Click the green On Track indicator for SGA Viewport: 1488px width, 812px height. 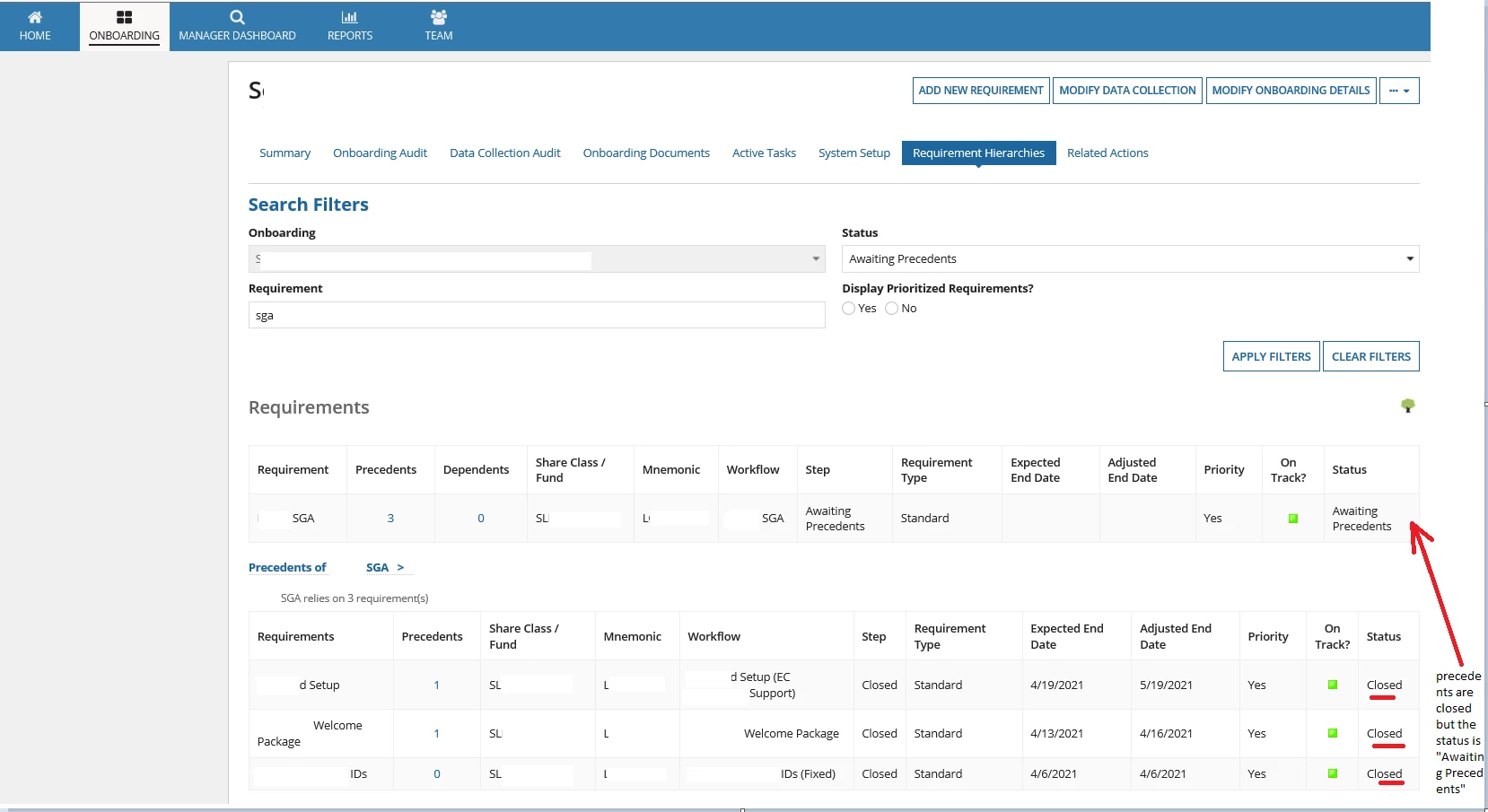(1293, 519)
